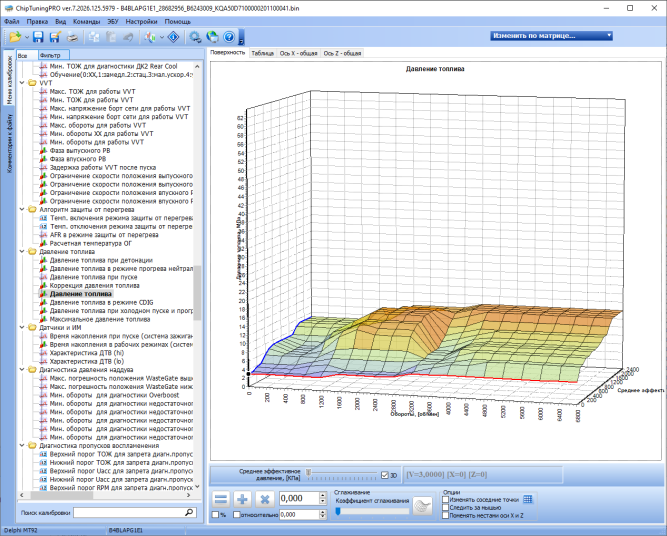Click the 0,000 main value input field
The height and width of the screenshot is (536, 667).
pos(299,498)
